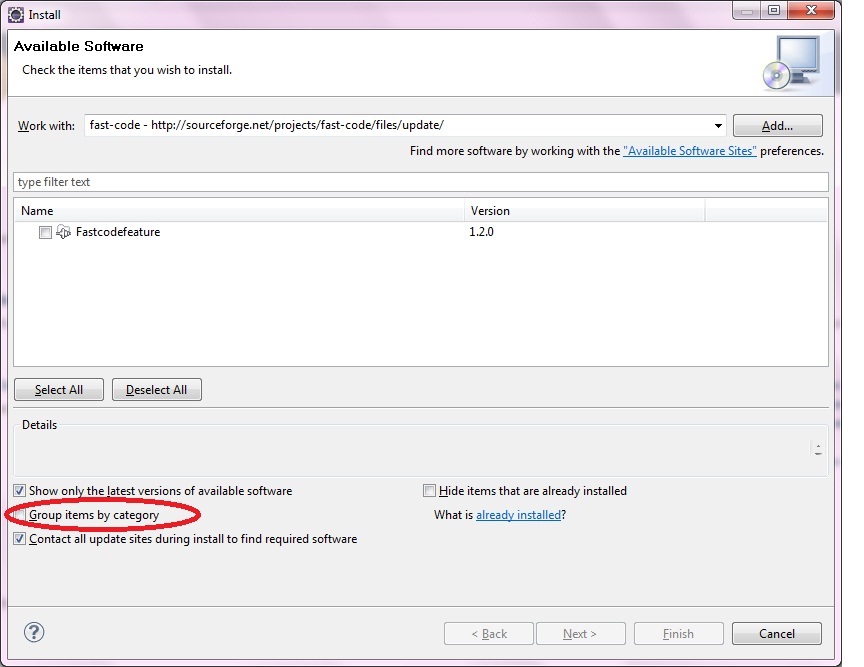Click the Fastcodefeature plugin icon

(x=64, y=232)
